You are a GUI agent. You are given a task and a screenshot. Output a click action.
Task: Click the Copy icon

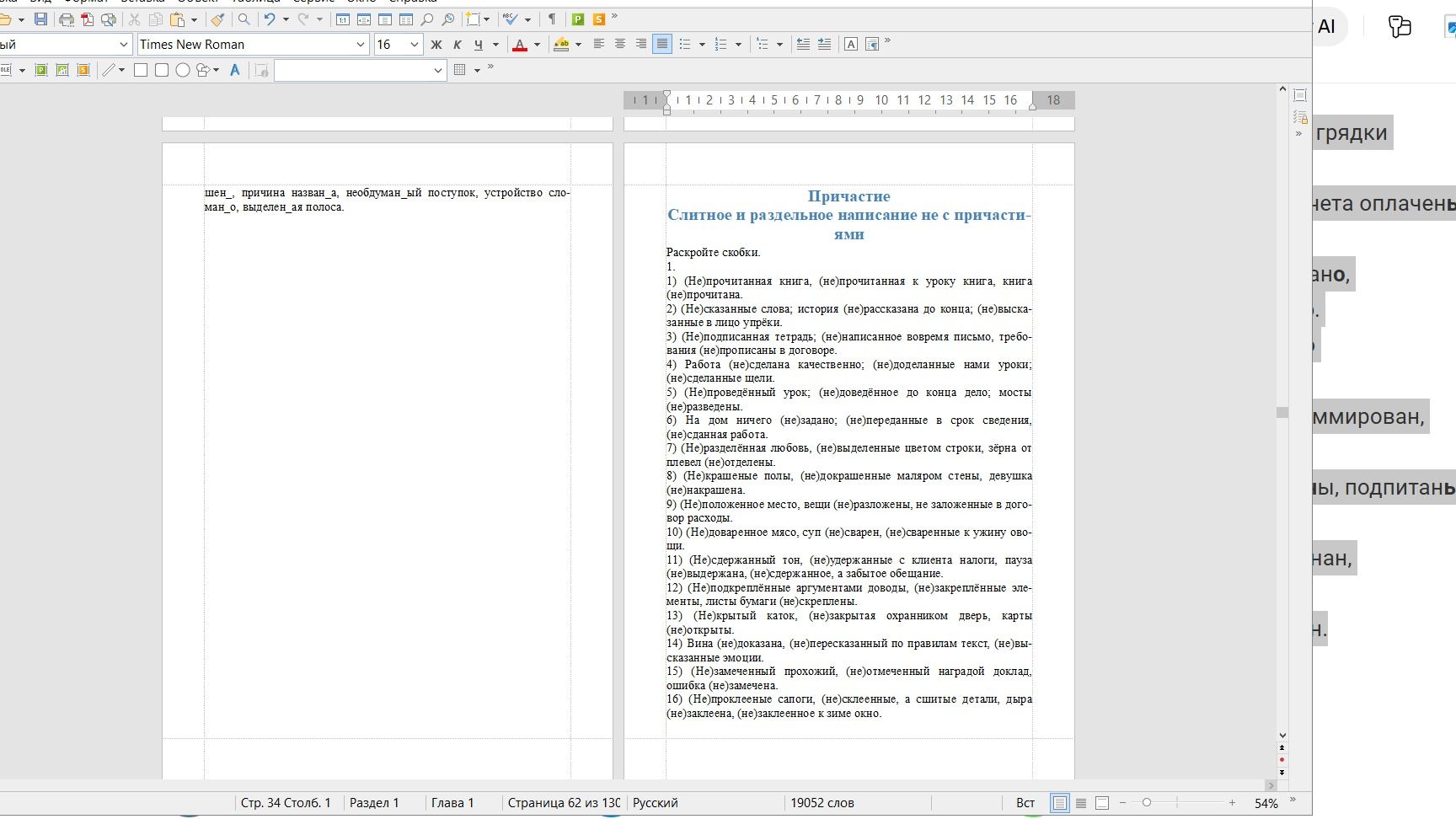[x=156, y=19]
